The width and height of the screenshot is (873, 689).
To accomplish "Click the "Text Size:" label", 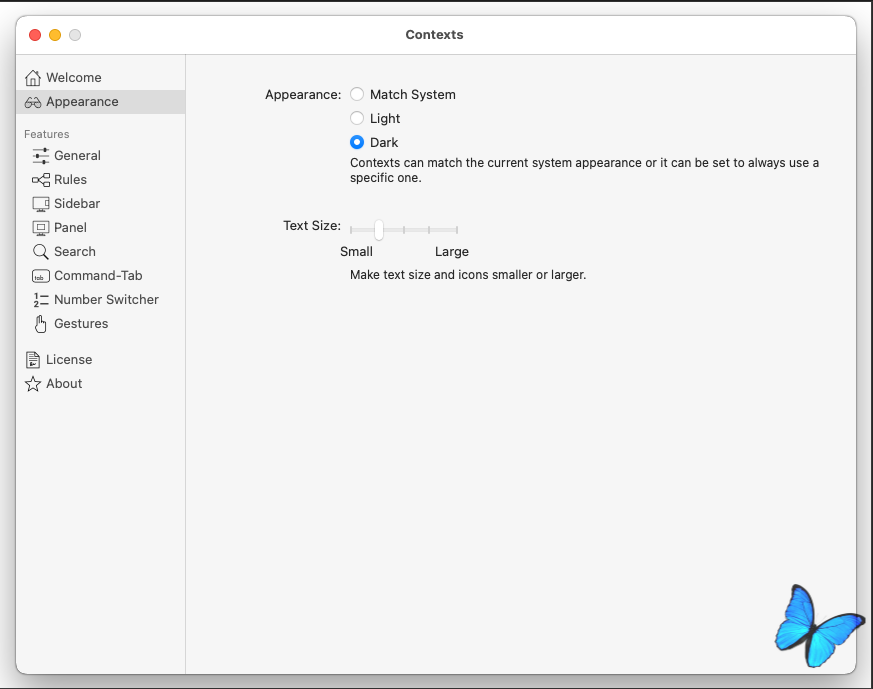I will click(x=312, y=225).
